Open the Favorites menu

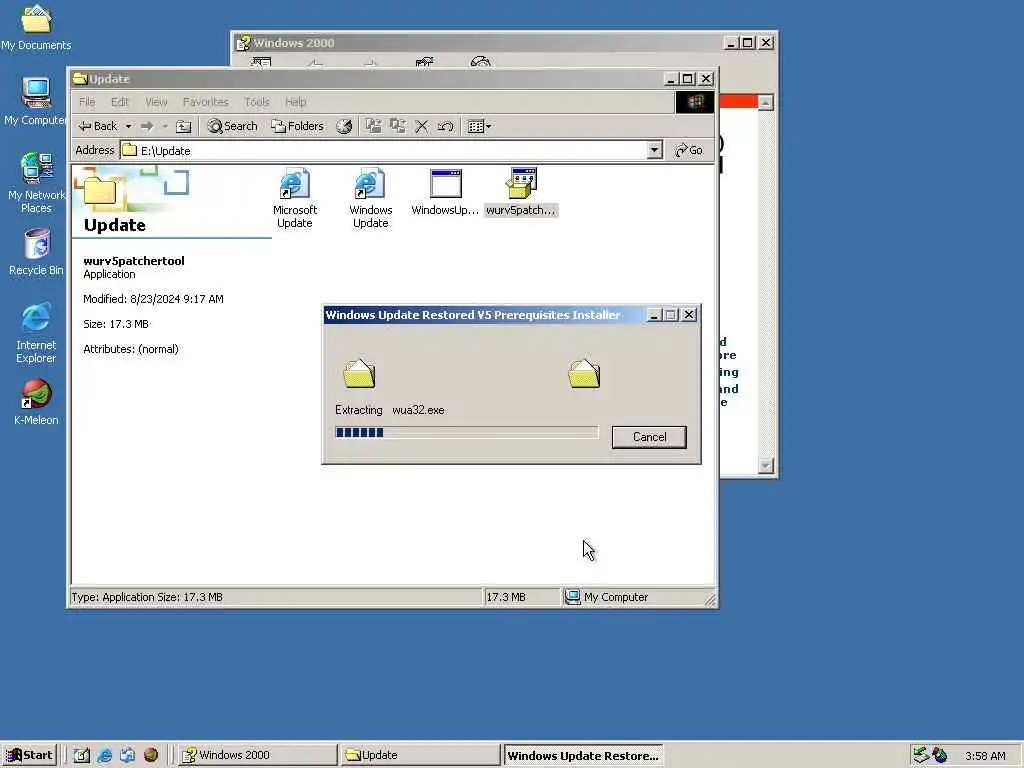(x=206, y=102)
